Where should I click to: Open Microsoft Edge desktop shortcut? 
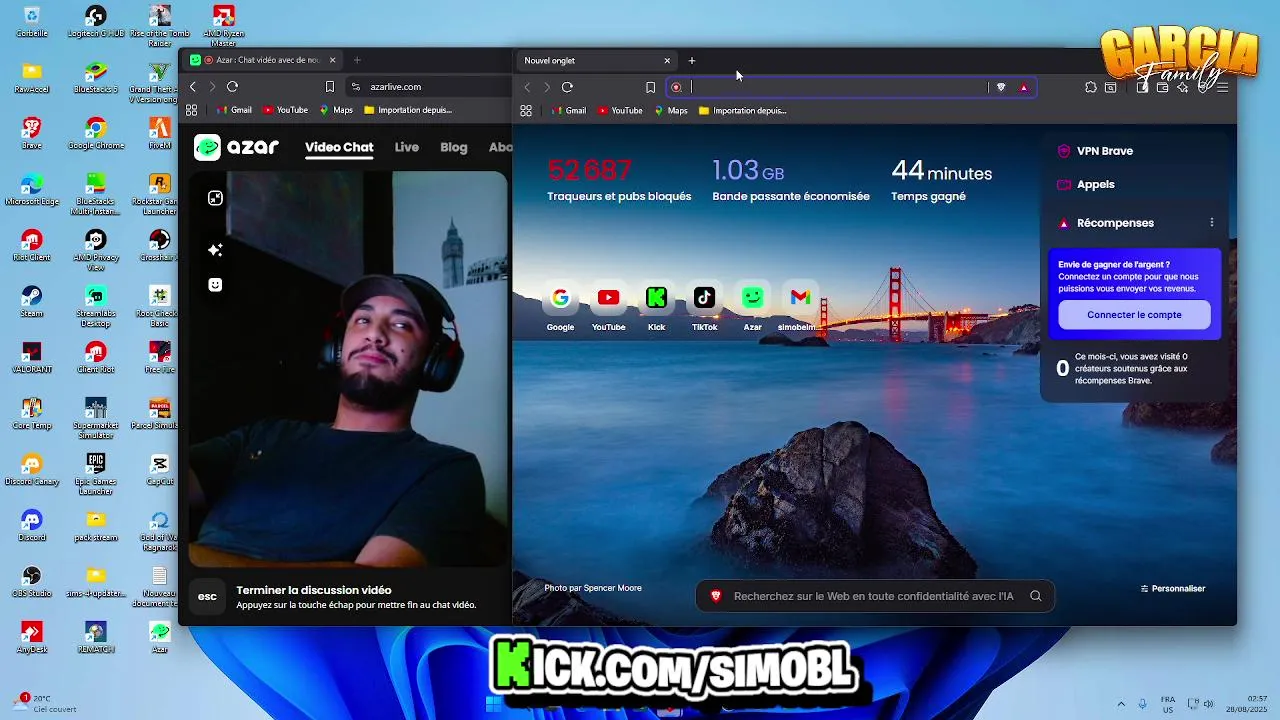tap(31, 189)
